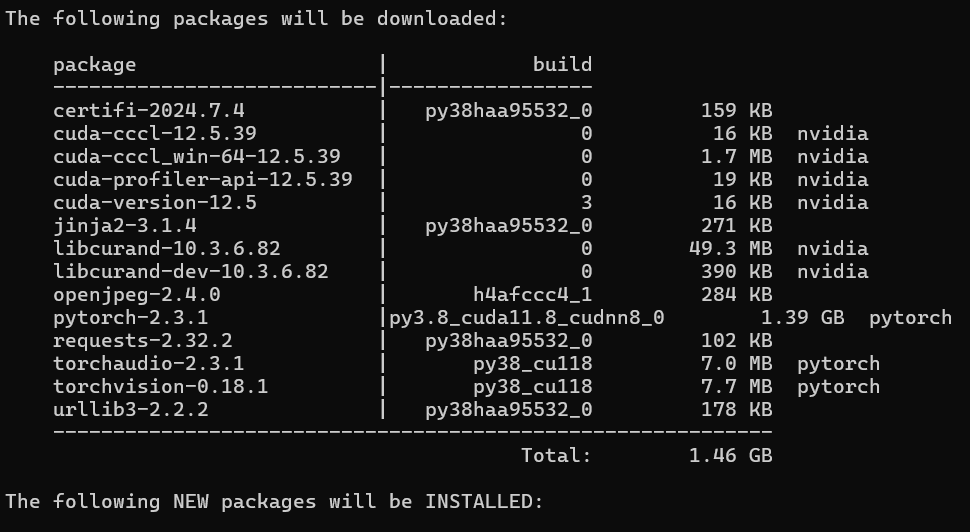This screenshot has width=970, height=532.
Task: Click the pytorch-2.3.1 package name
Action: pos(130,317)
